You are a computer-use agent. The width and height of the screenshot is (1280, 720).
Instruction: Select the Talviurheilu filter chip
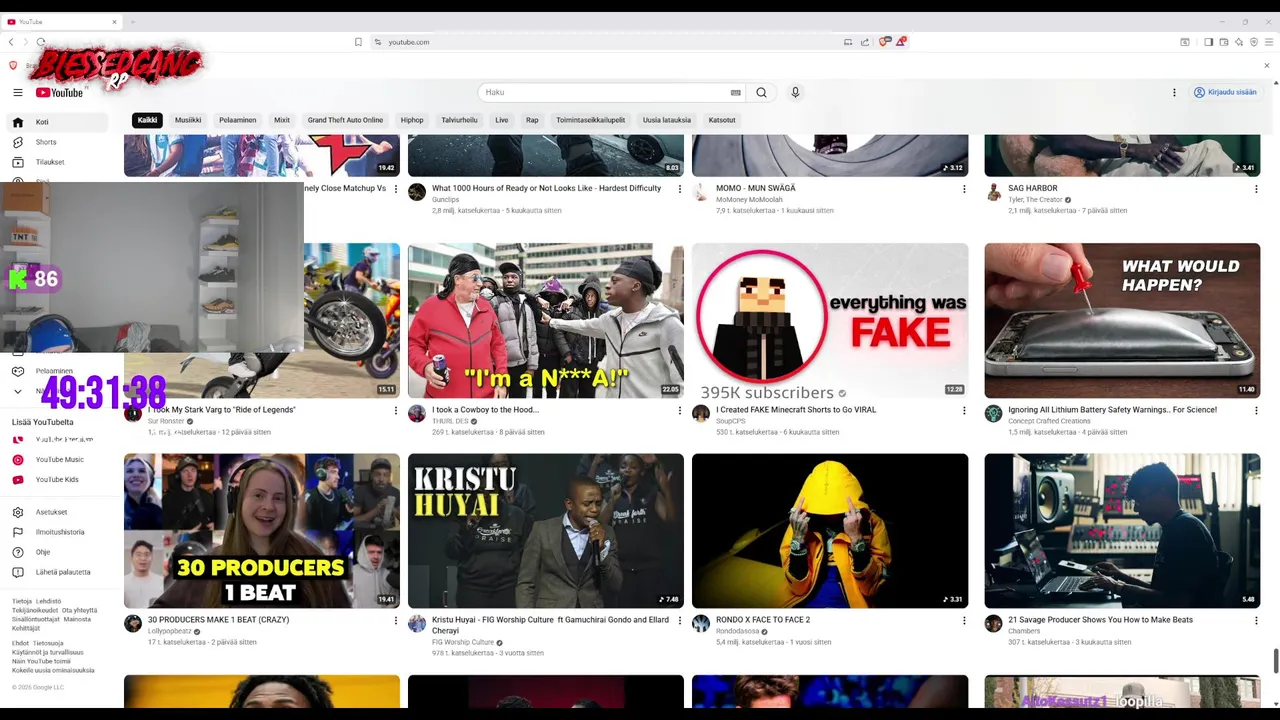[x=459, y=120]
